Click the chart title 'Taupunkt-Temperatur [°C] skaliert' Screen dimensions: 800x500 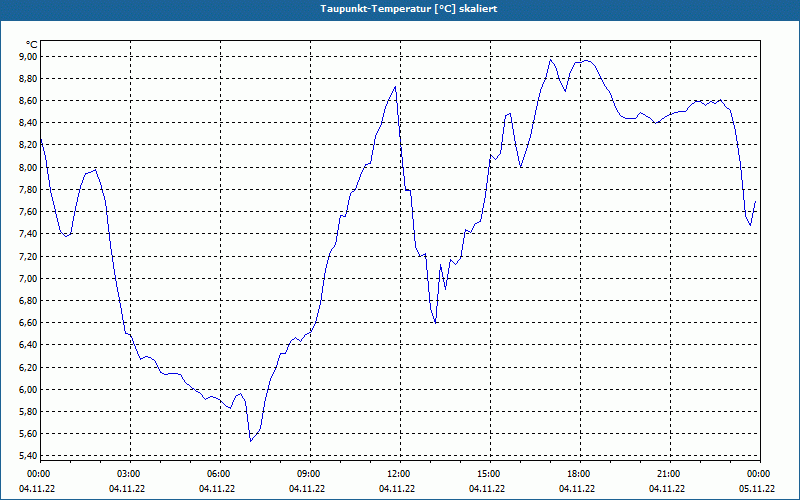[x=409, y=9]
